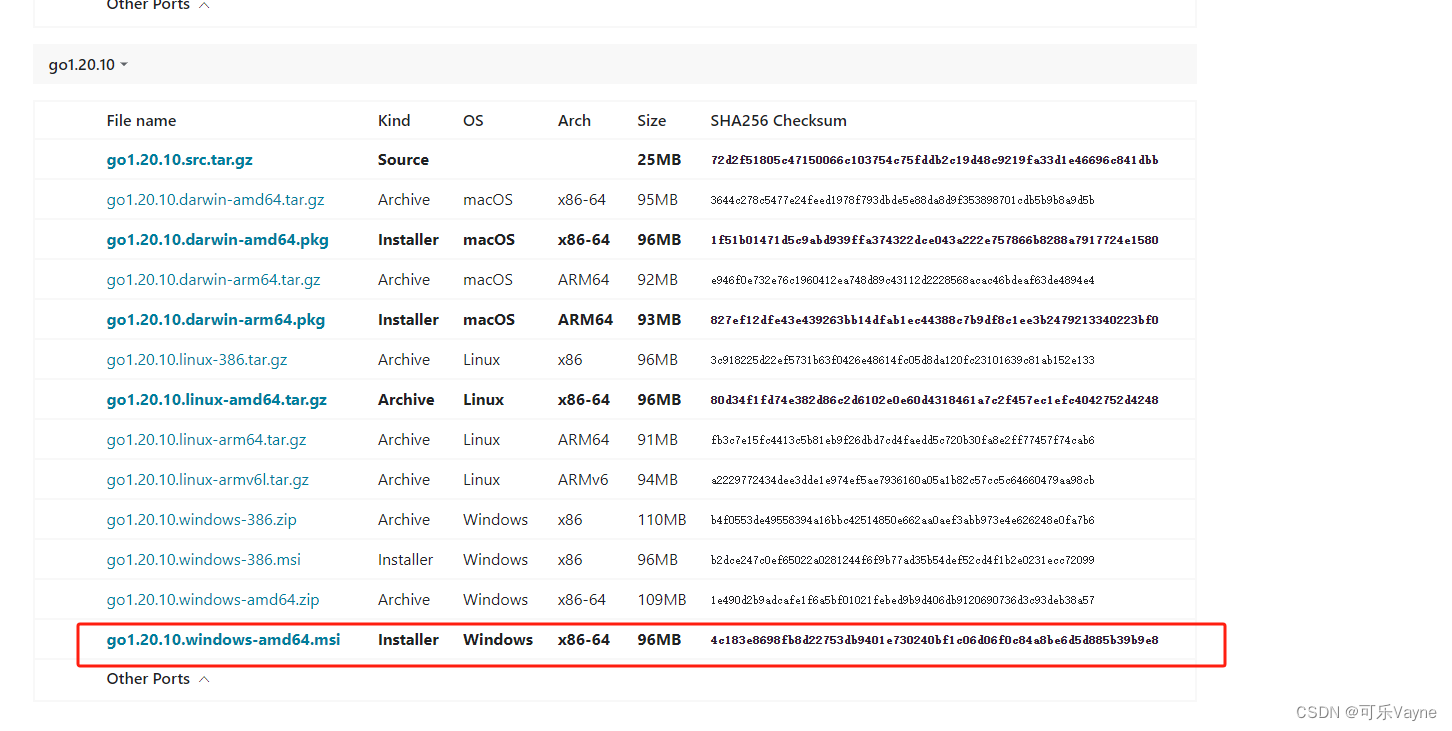Click 109MB size in windows-amd64.zip row
Viewport: 1452px width, 731px height.
point(661,600)
